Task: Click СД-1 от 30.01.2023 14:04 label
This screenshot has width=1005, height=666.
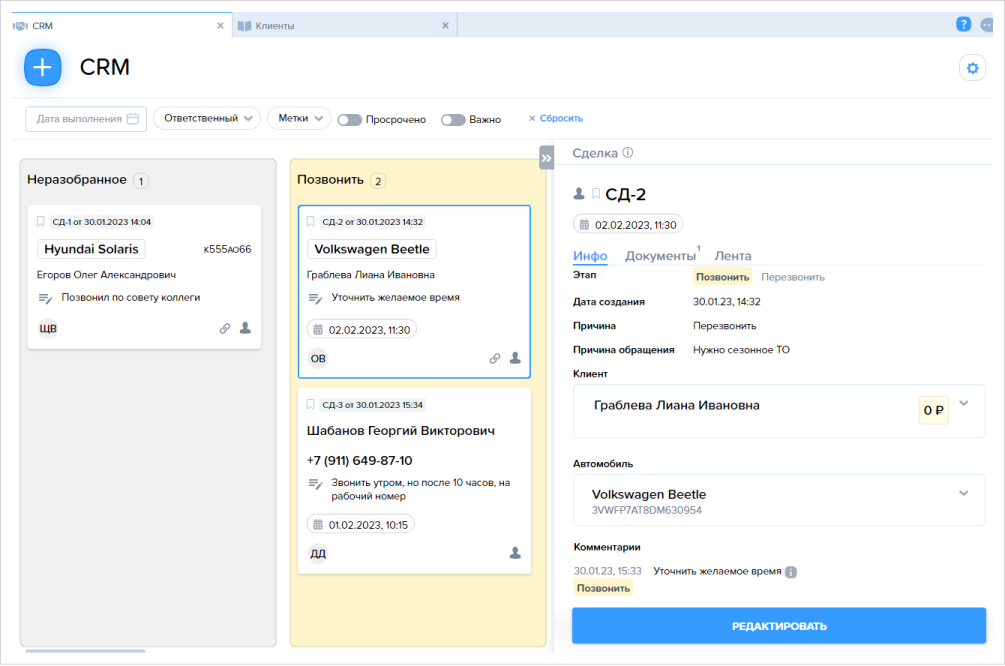Action: click(x=101, y=222)
